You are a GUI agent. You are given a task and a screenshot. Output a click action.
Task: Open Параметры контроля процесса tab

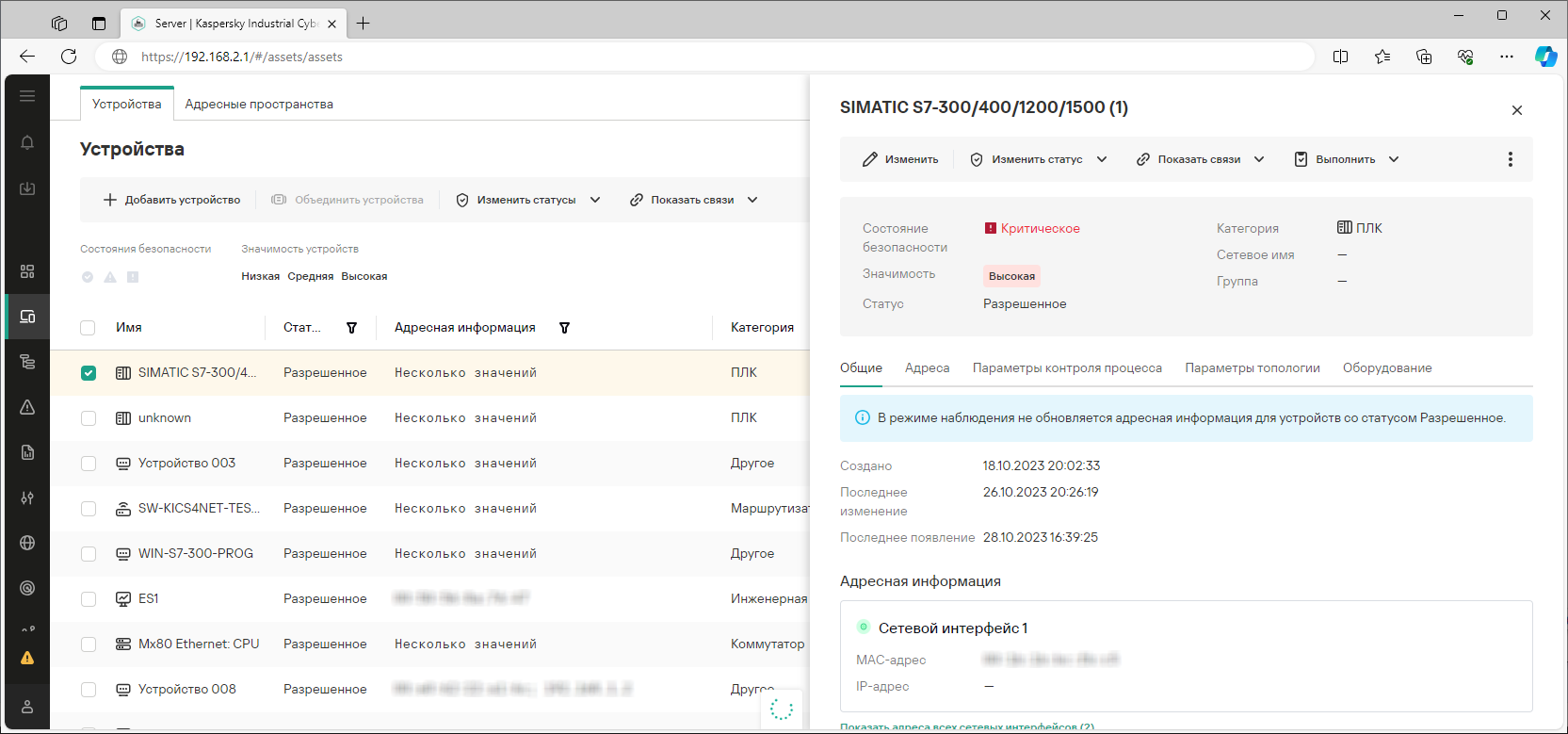pyautogui.click(x=1067, y=367)
